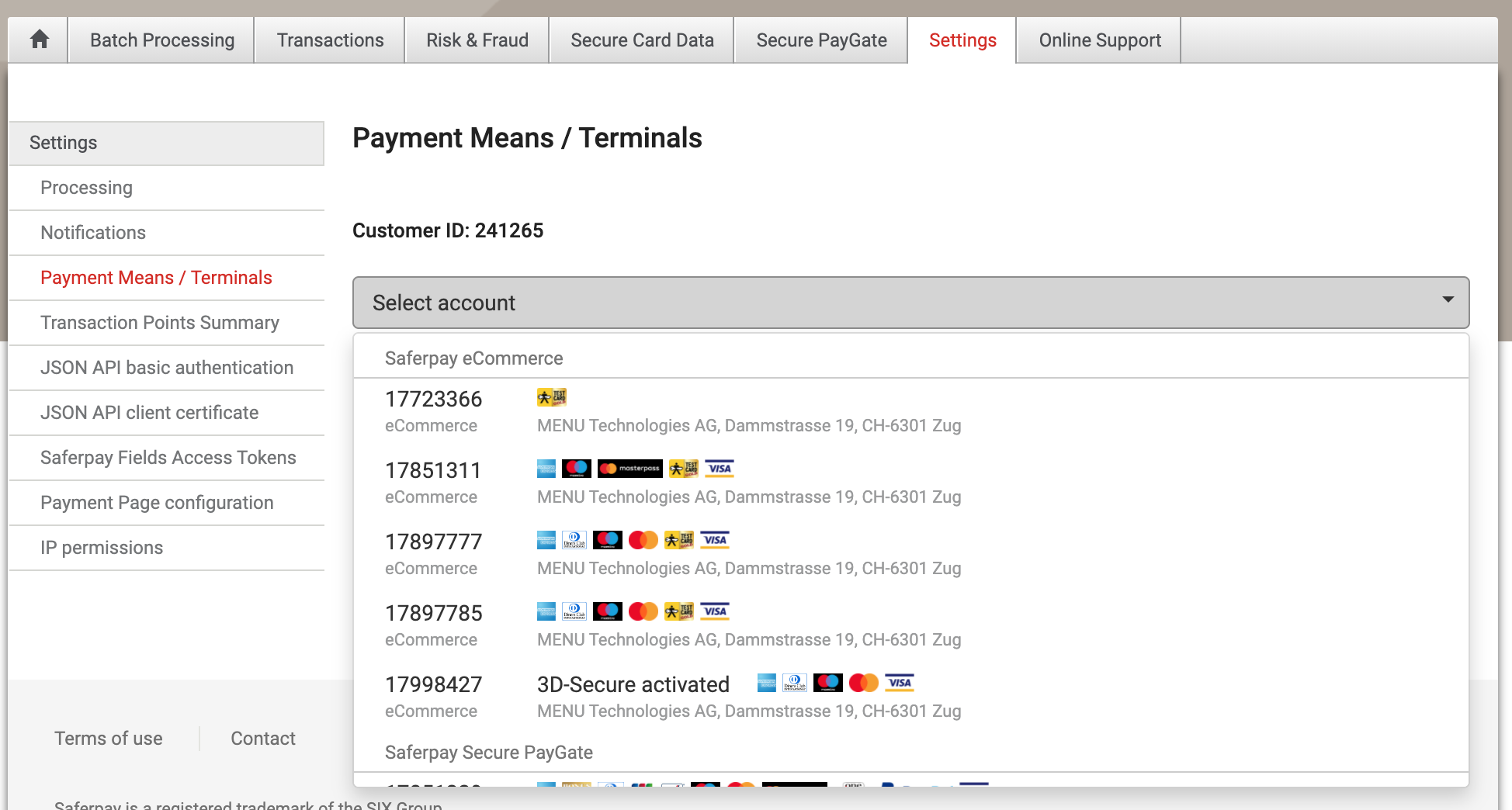Open IP permissions settings
1512x810 pixels.
tap(167, 548)
